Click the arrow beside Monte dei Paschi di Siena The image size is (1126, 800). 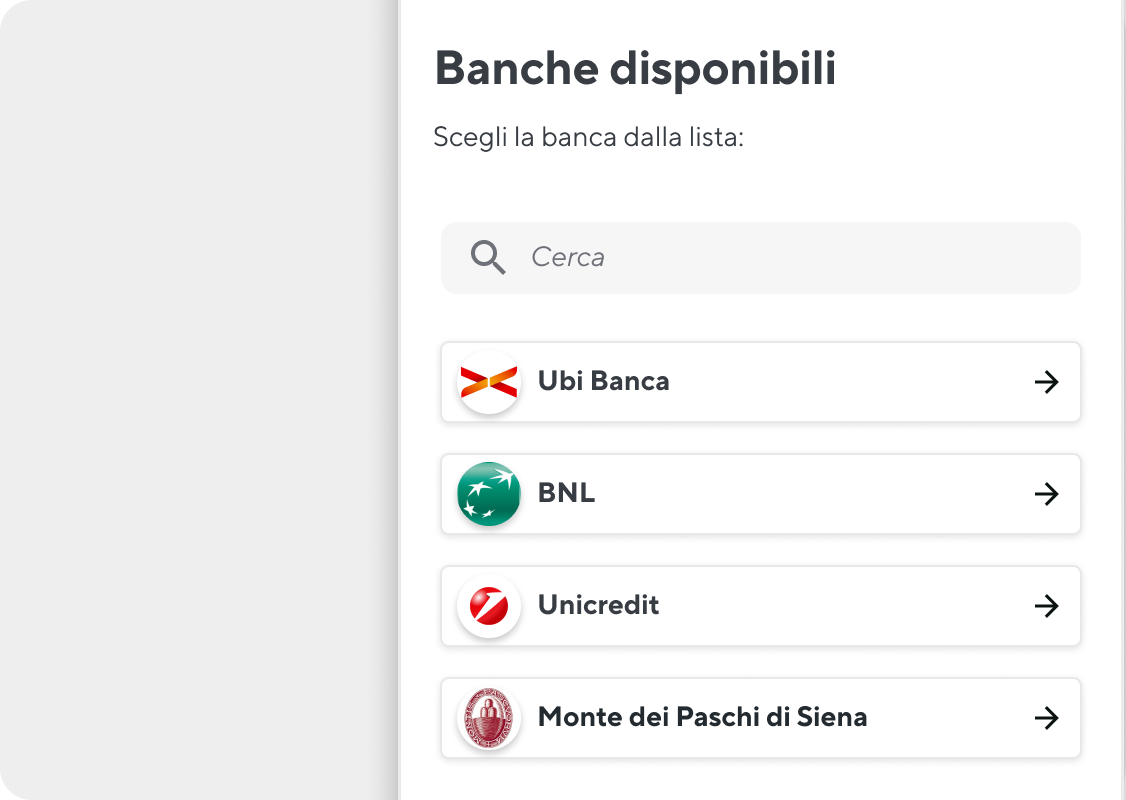[1047, 717]
